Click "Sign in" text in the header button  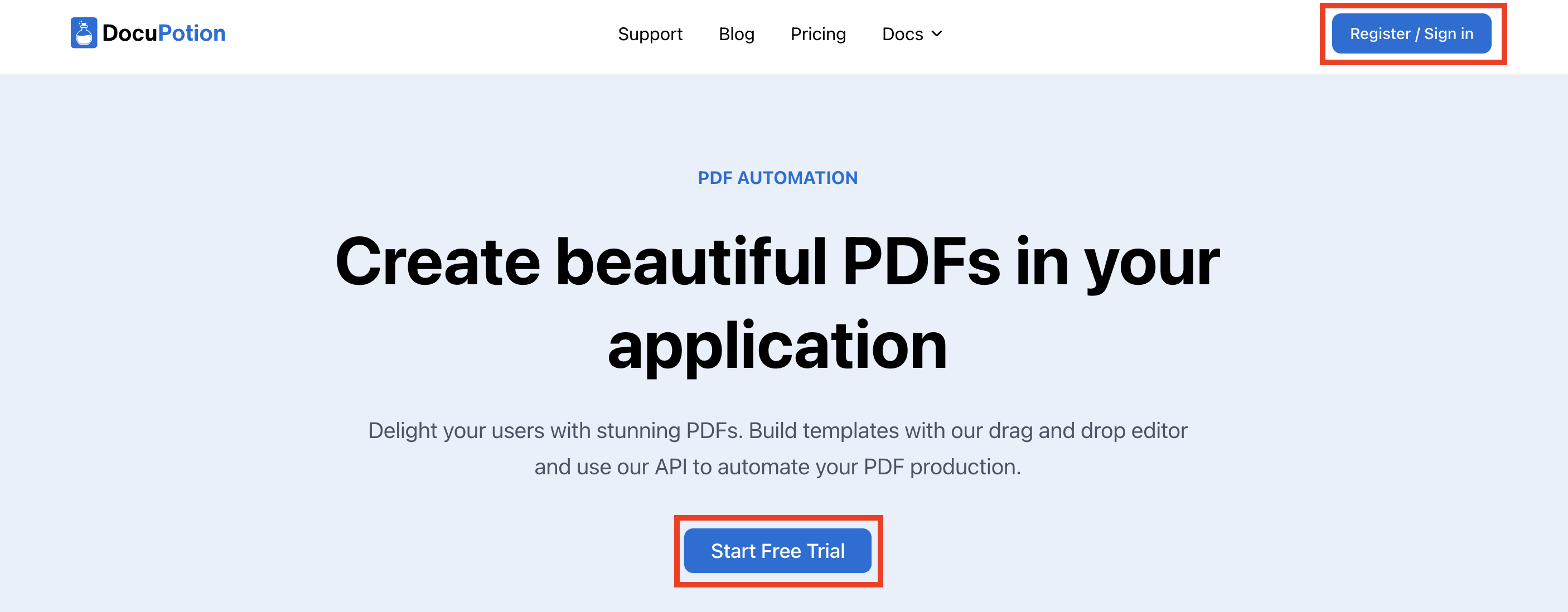[1448, 33]
